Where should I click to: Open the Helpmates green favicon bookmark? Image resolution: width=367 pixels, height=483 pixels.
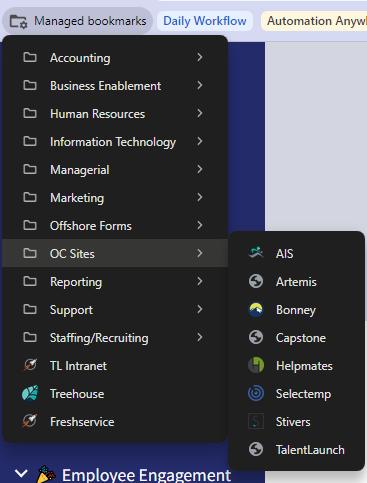256,366
